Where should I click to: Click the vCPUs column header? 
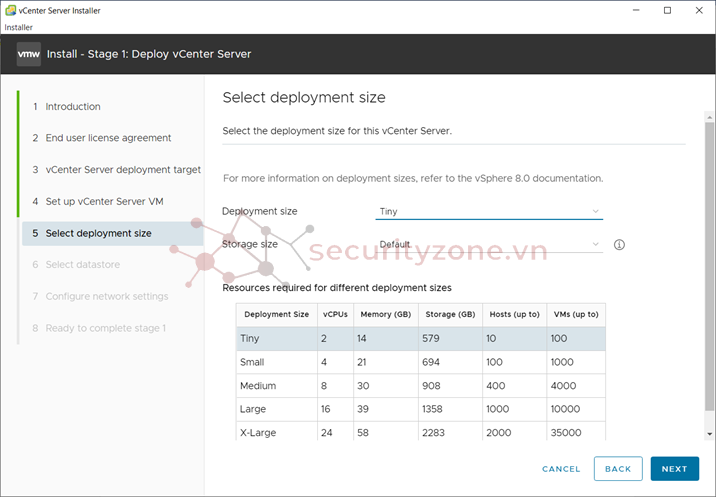(335, 314)
